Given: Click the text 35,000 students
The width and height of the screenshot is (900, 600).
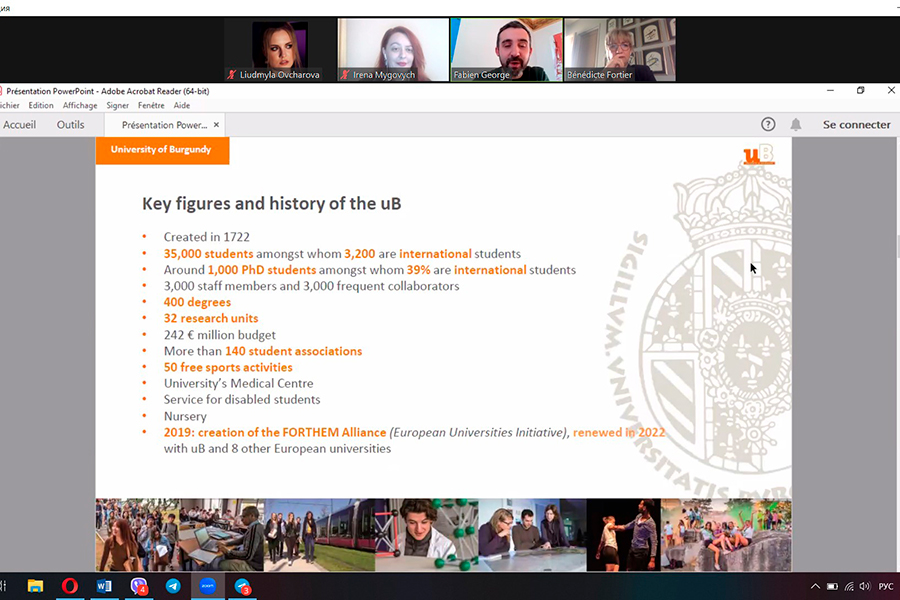Looking at the screenshot, I should coord(208,254).
